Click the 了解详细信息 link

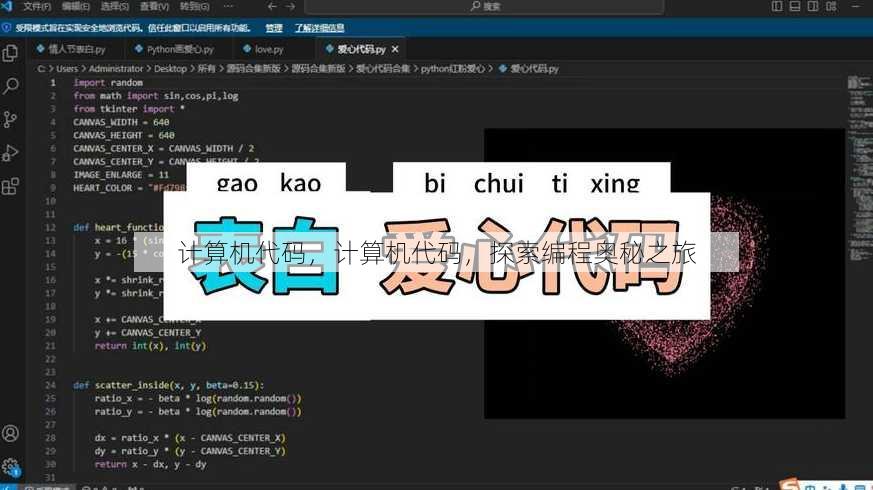pyautogui.click(x=319, y=28)
